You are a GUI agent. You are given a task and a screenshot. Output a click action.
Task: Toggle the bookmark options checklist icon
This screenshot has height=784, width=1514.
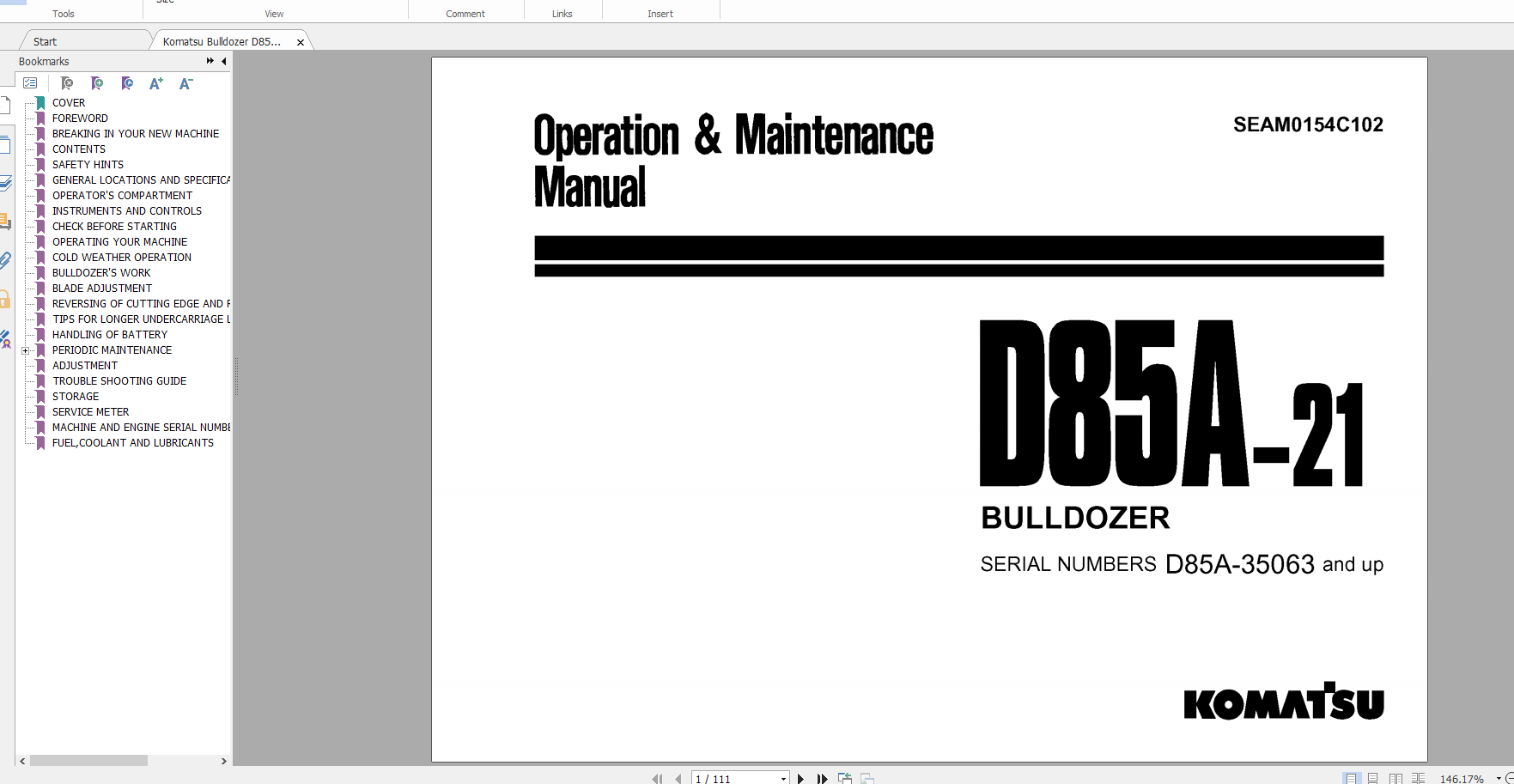pos(31,82)
